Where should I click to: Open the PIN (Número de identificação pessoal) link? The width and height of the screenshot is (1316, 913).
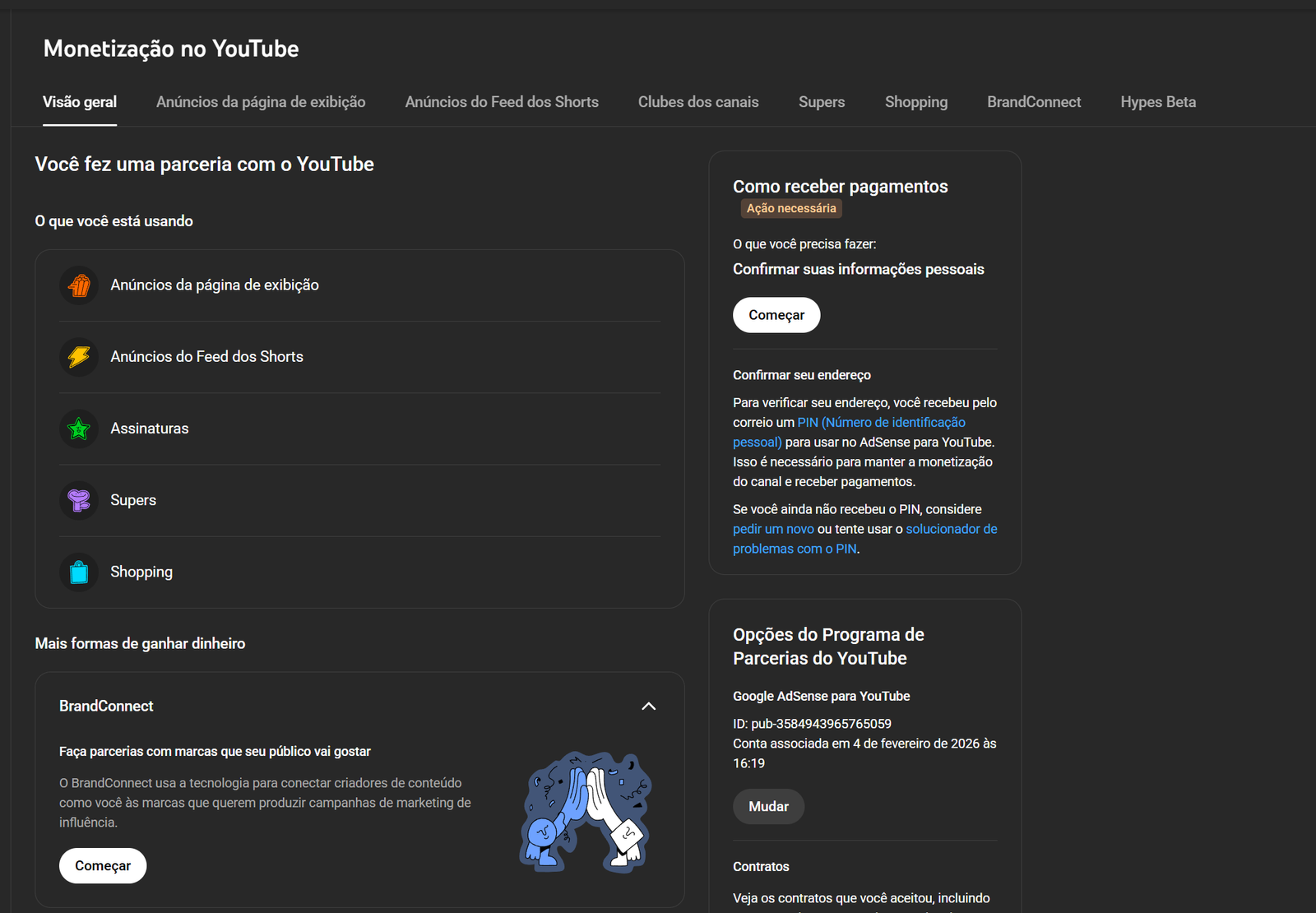(x=849, y=433)
